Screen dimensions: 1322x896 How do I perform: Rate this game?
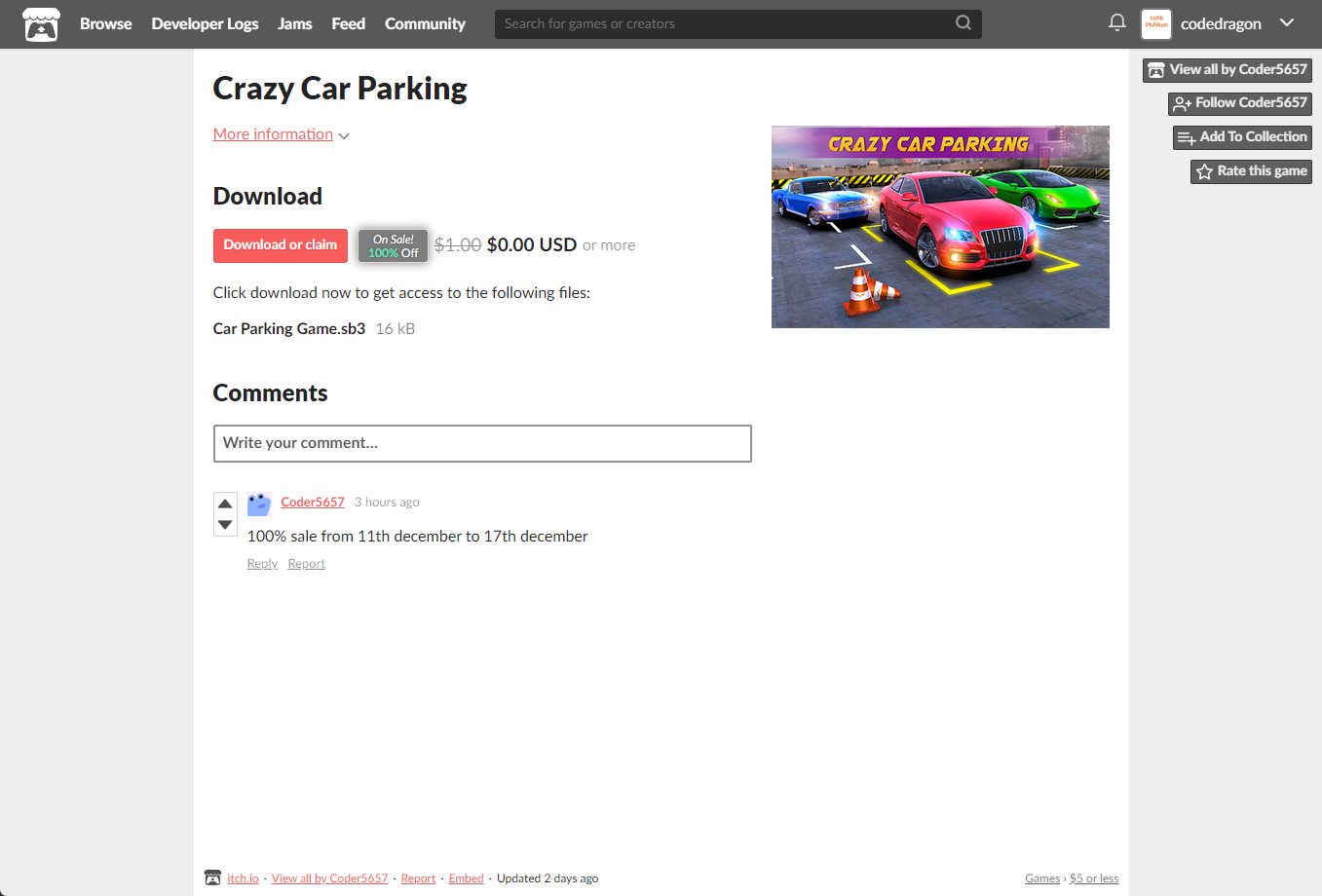[x=1251, y=171]
